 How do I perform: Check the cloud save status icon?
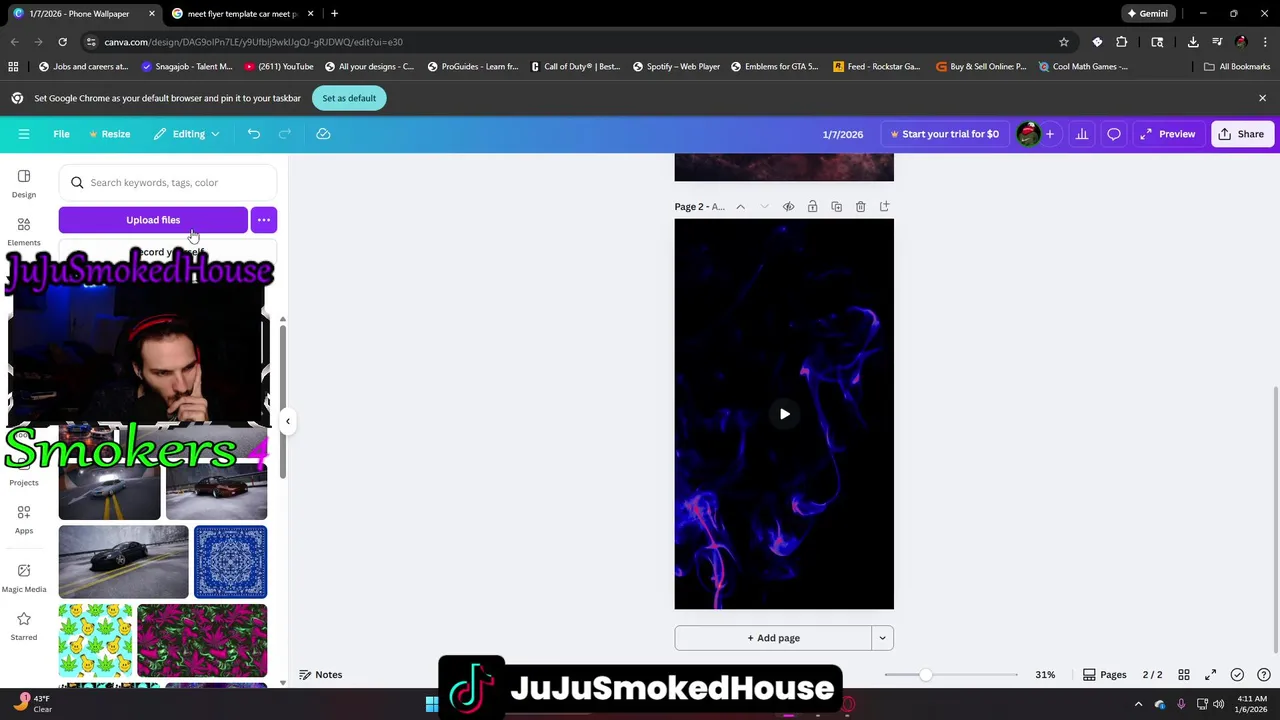323,134
